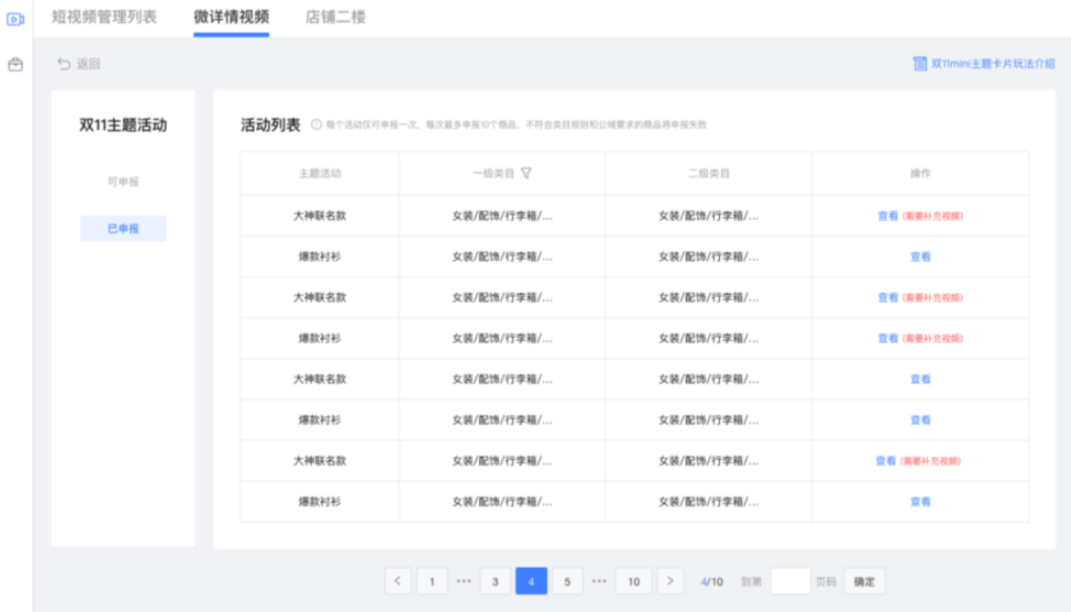Select 已申报 in the left panel
The image size is (1071, 612).
coord(123,229)
